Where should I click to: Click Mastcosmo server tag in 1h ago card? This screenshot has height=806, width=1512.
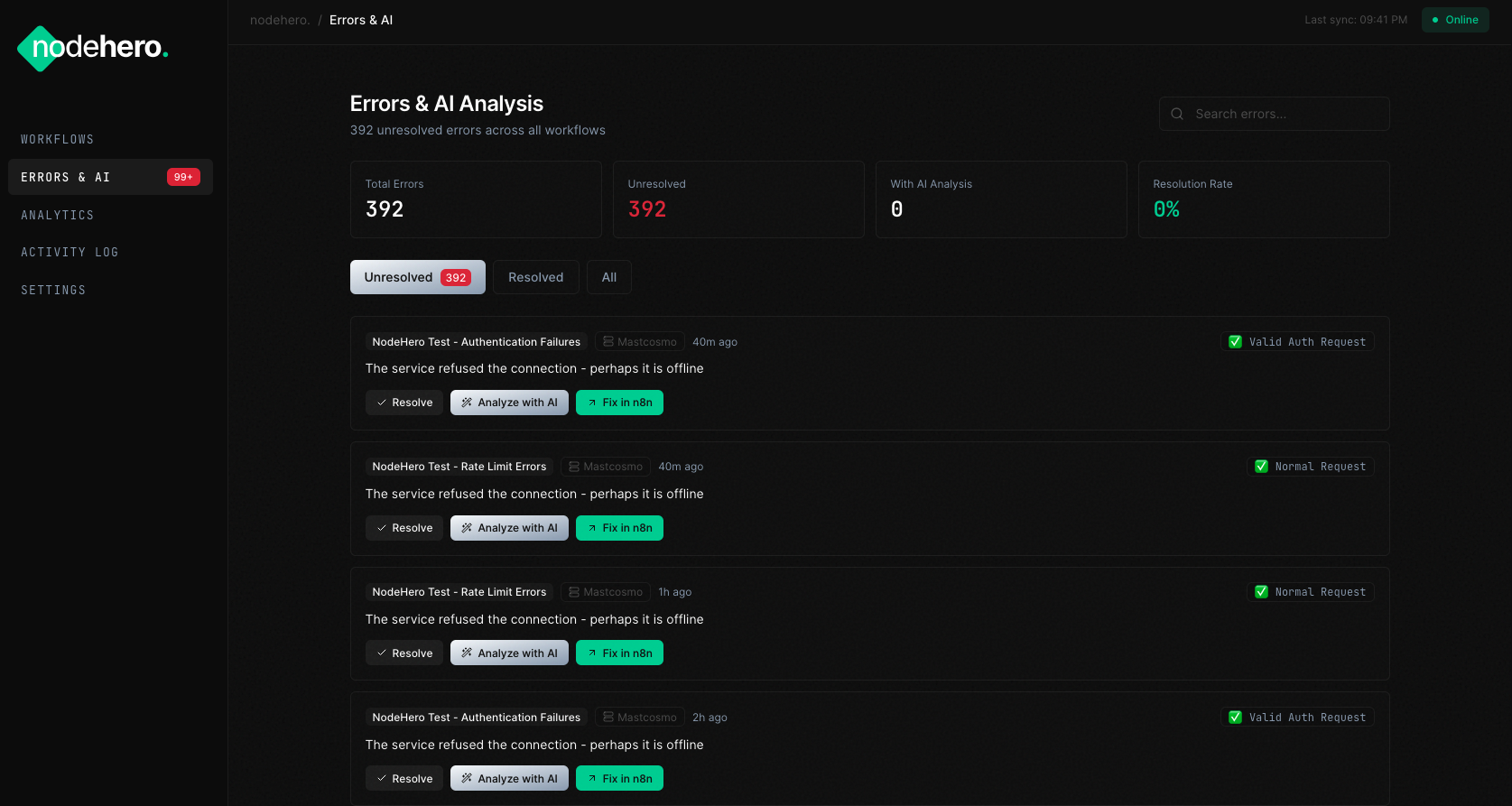(606, 592)
